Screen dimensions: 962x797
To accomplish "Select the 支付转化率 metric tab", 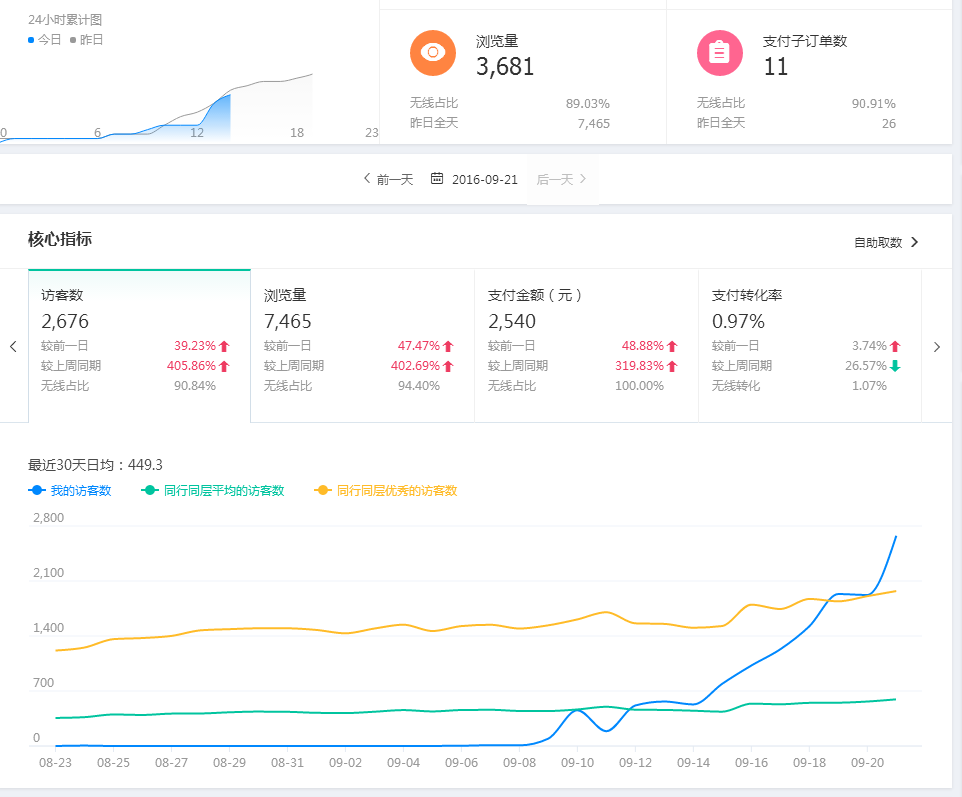I will pos(810,346).
